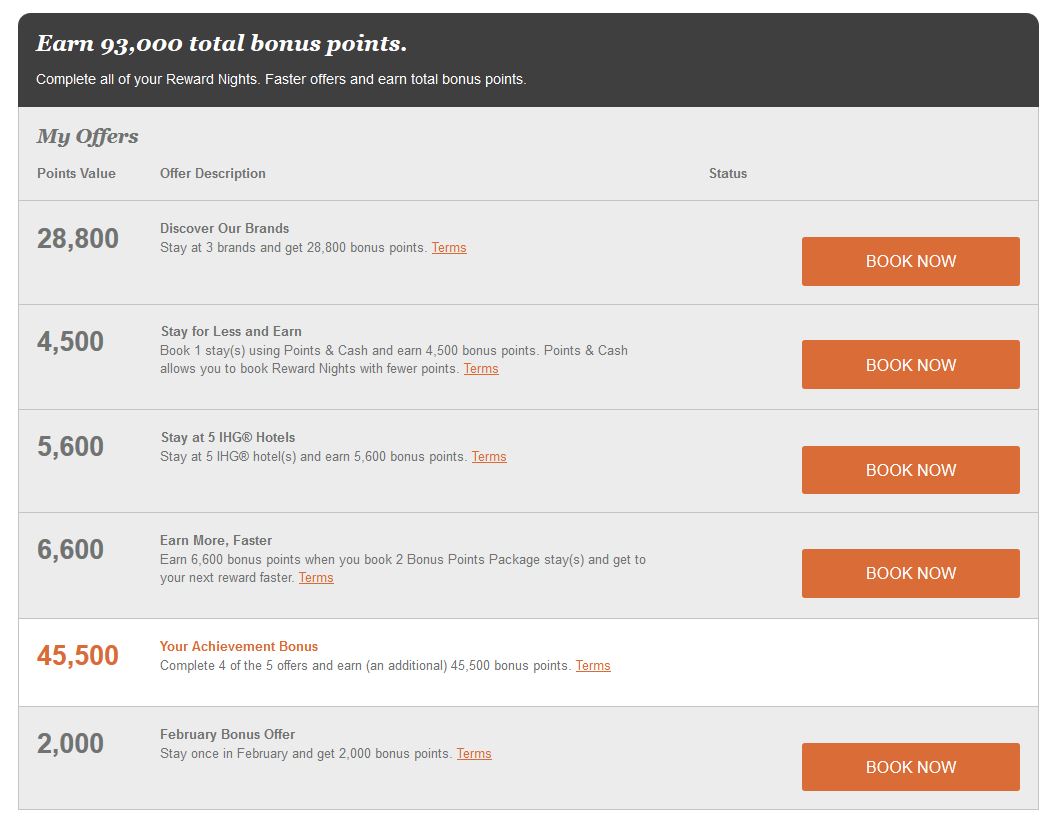
Task: Click the 28,800 points value
Action: (78, 239)
